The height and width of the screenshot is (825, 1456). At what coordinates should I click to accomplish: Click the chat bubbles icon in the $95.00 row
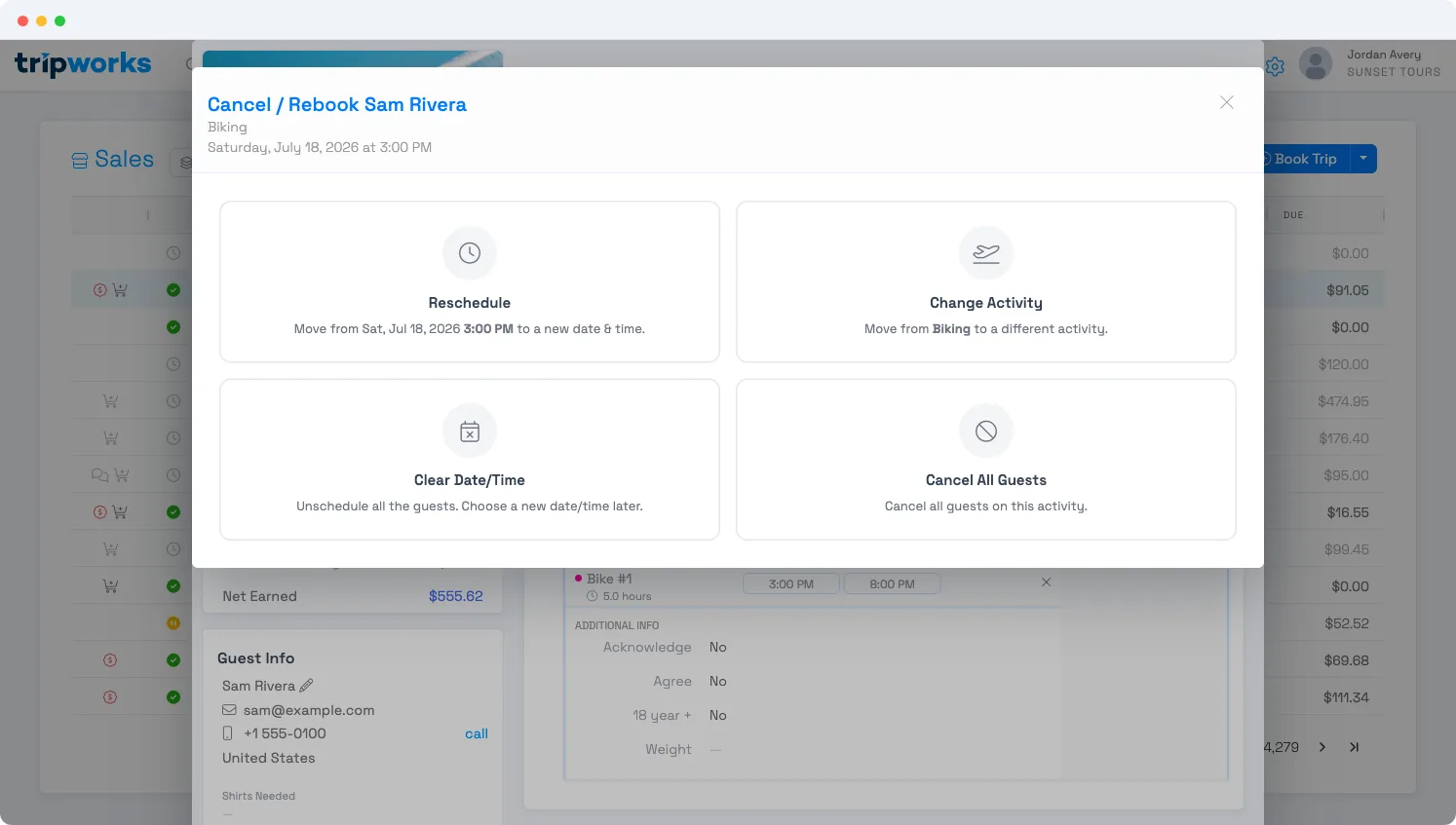click(99, 475)
